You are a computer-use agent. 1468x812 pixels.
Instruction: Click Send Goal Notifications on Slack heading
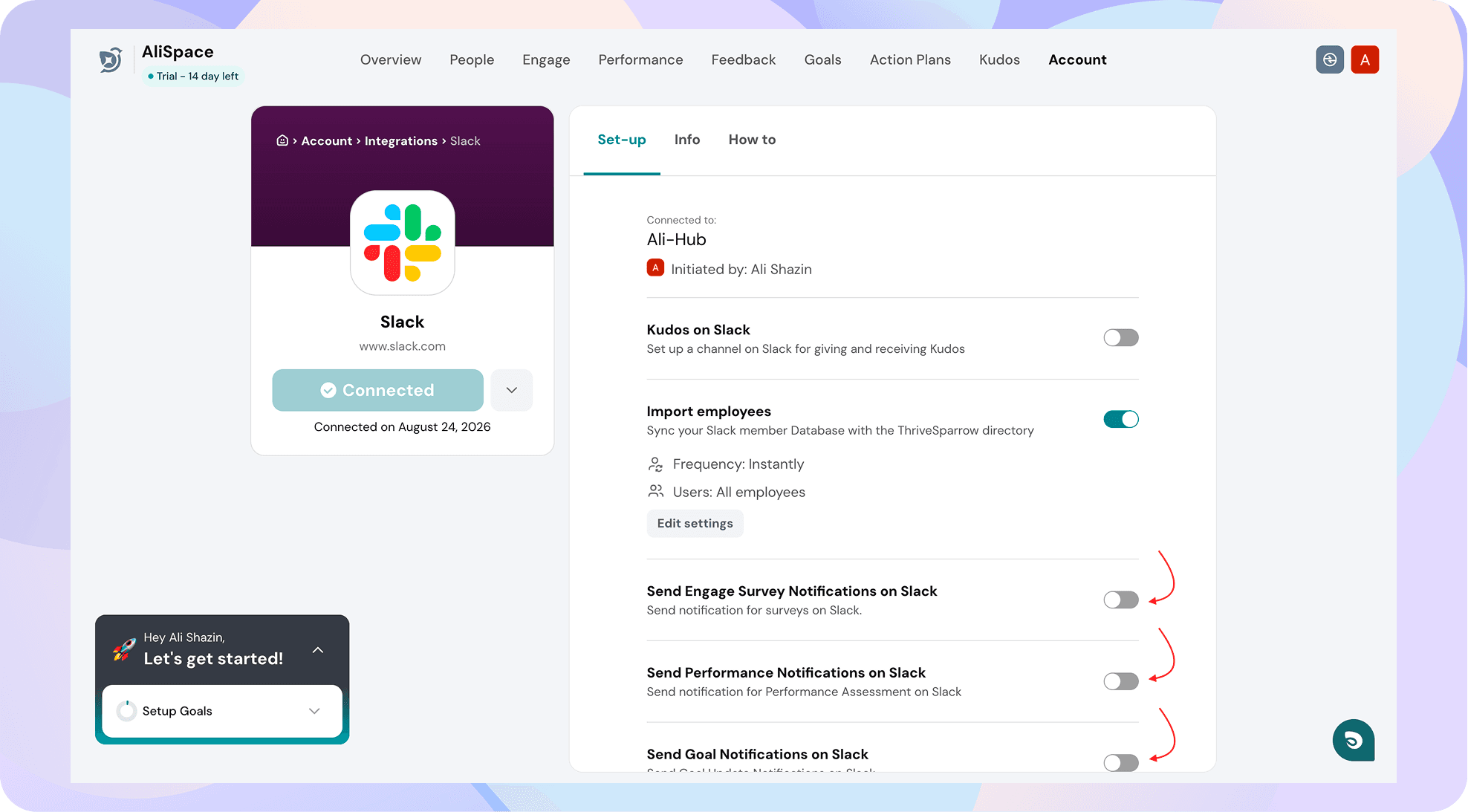(x=758, y=755)
